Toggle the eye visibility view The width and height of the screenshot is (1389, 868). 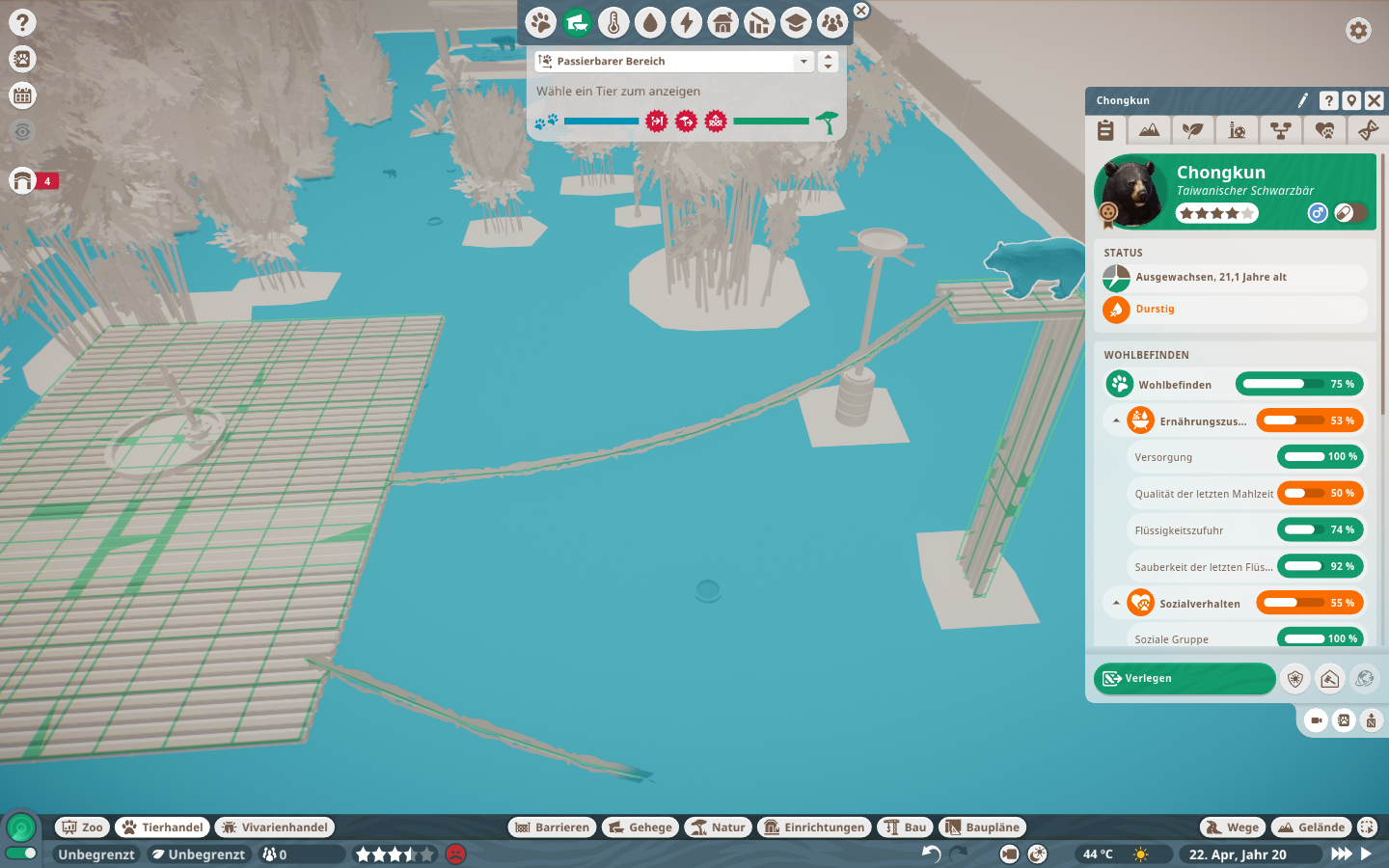22,132
